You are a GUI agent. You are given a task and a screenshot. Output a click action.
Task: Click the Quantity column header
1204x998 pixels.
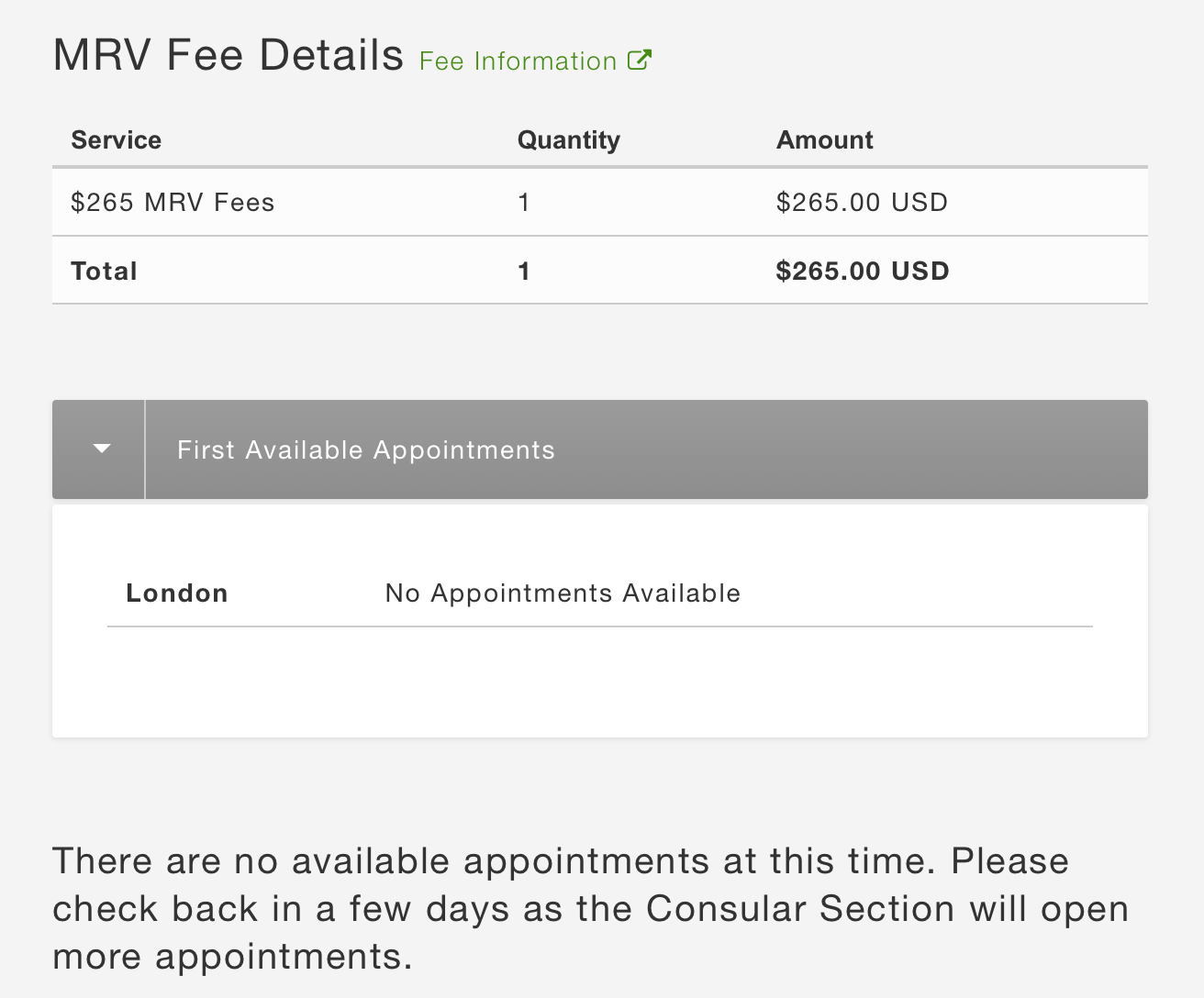point(569,139)
